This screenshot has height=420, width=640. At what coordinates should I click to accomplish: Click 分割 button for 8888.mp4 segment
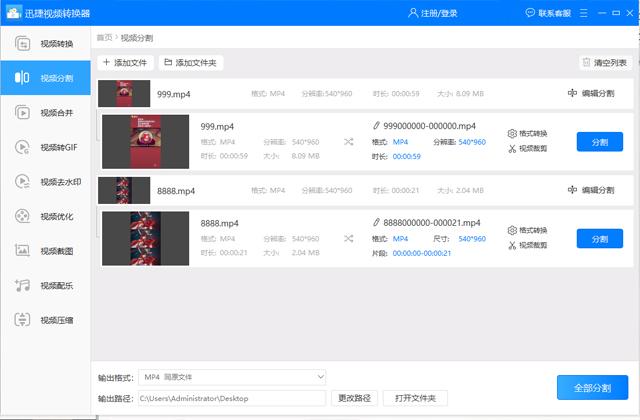point(600,239)
